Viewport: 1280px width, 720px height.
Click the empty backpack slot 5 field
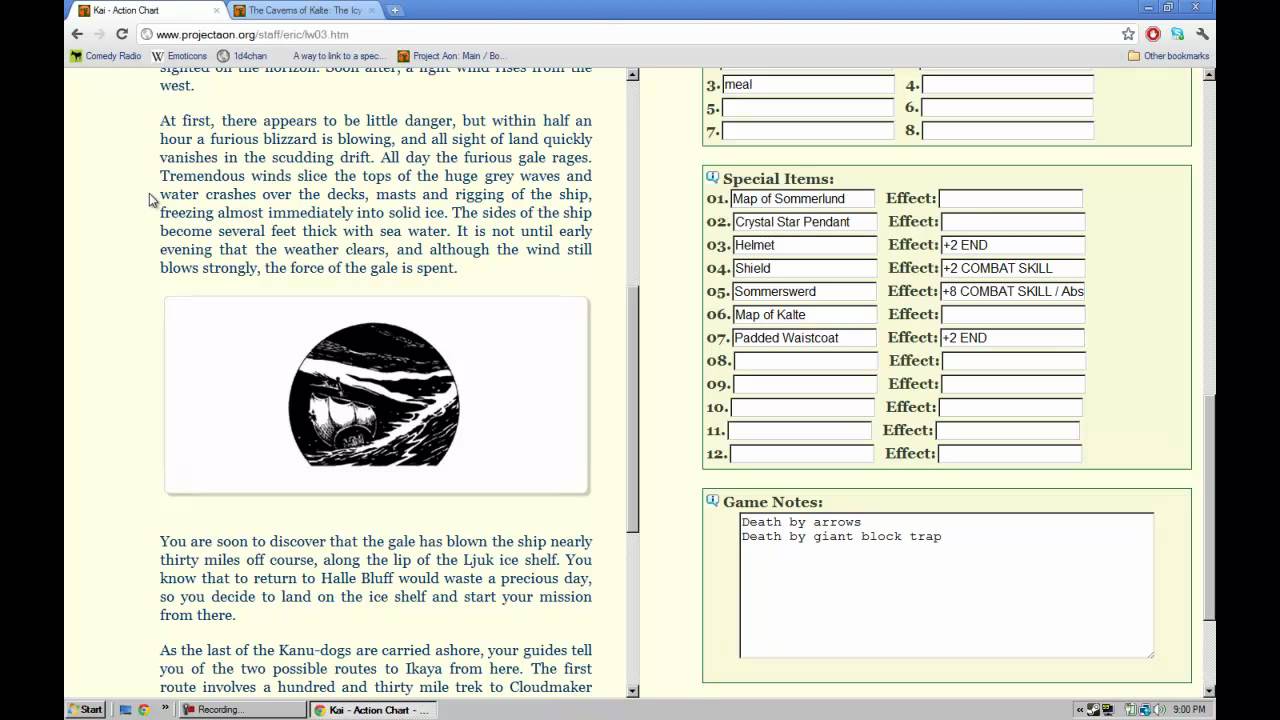808,108
